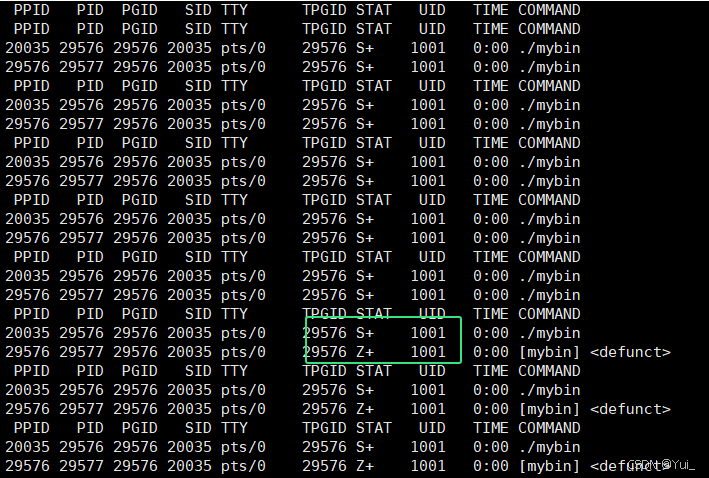Select the second '[mybin]' command entry
This screenshot has width=709, height=478.
(549, 409)
